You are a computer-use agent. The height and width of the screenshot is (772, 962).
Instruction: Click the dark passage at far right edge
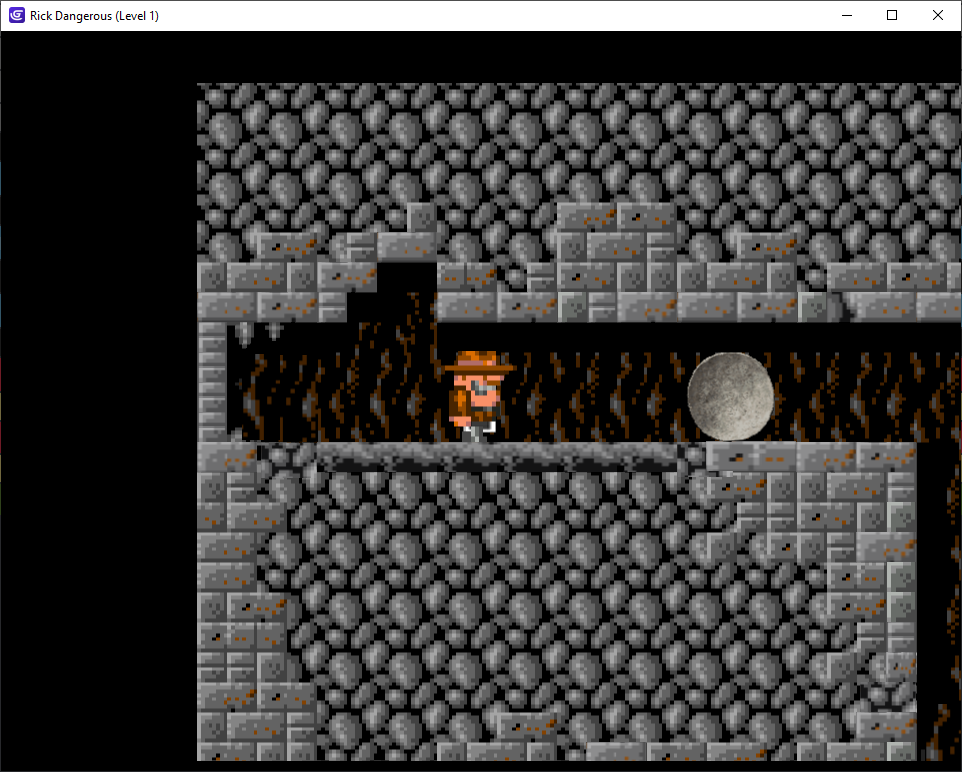[938, 600]
